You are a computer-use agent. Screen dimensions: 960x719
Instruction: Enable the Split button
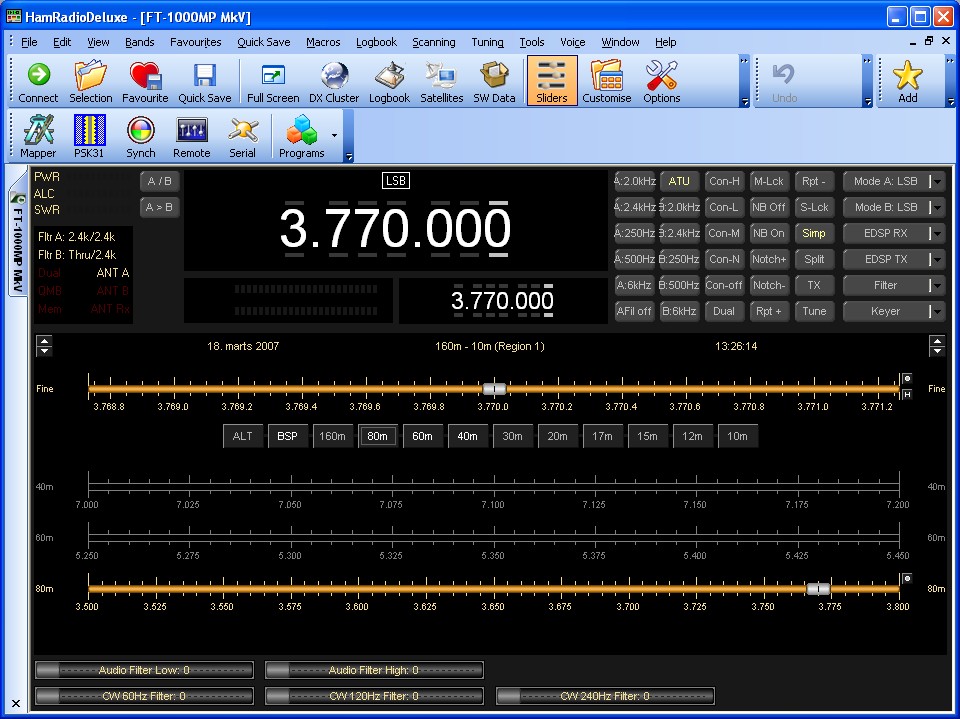point(814,259)
